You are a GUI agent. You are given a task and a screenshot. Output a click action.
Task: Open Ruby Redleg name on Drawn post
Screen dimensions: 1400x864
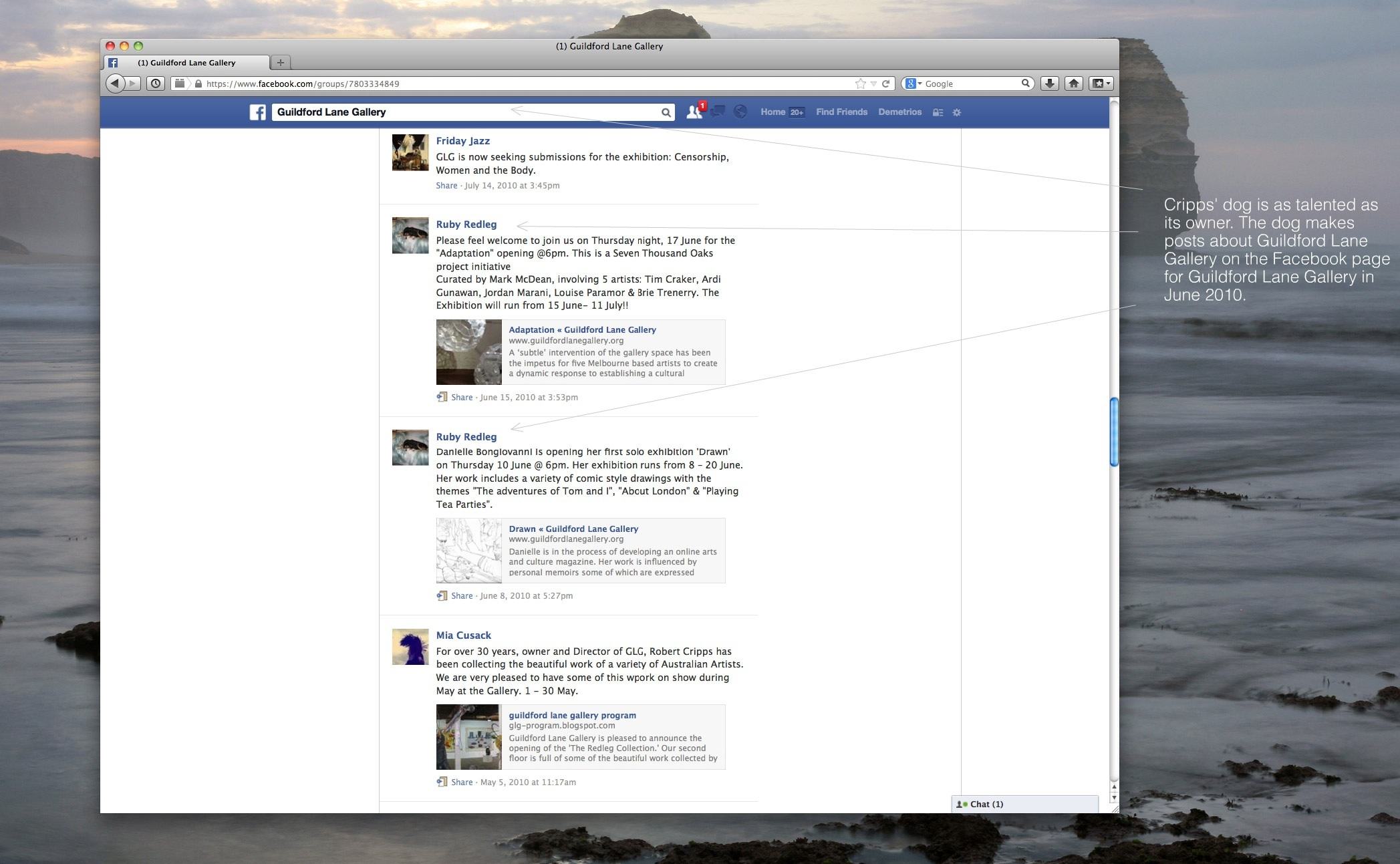coord(466,437)
